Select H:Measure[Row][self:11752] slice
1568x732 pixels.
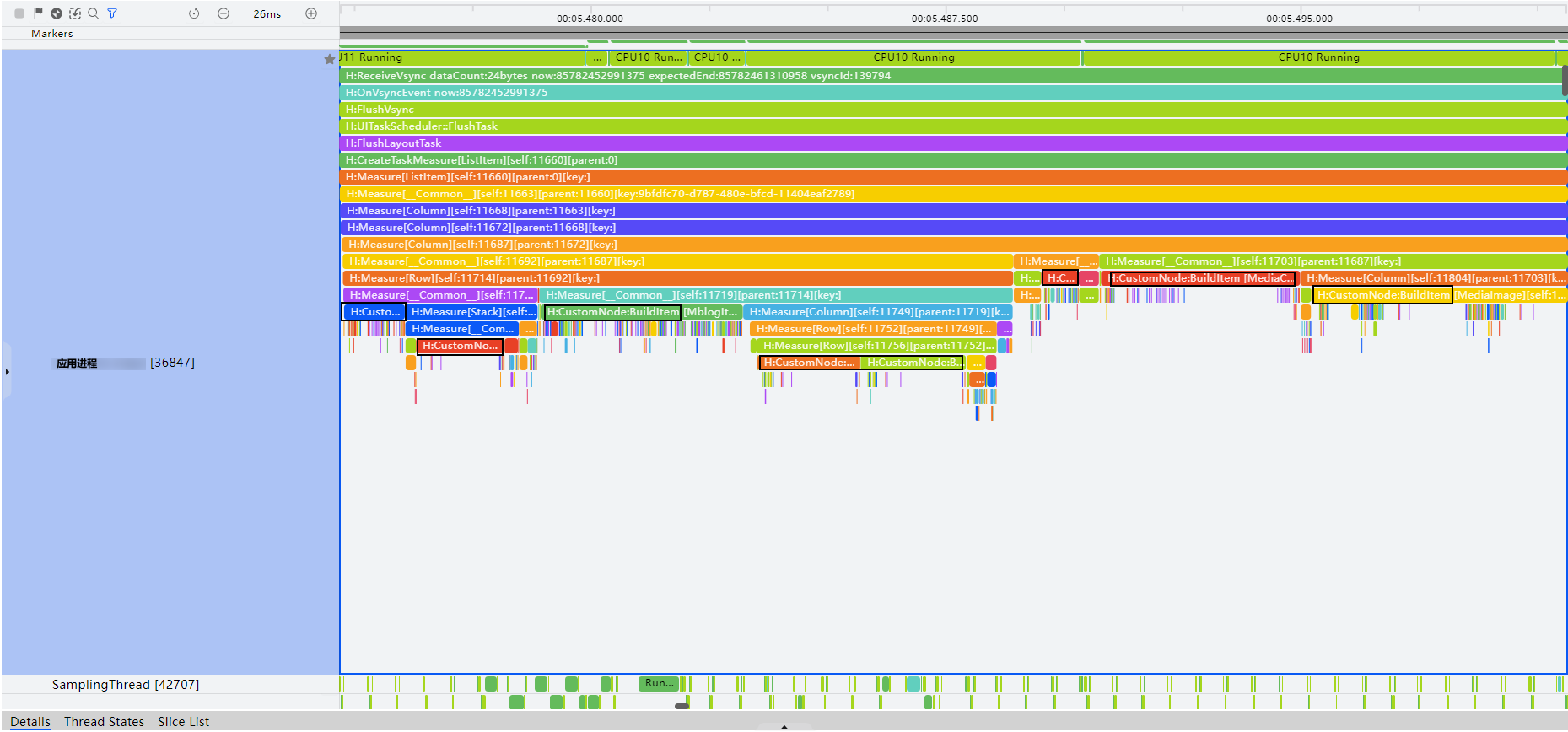tap(873, 329)
